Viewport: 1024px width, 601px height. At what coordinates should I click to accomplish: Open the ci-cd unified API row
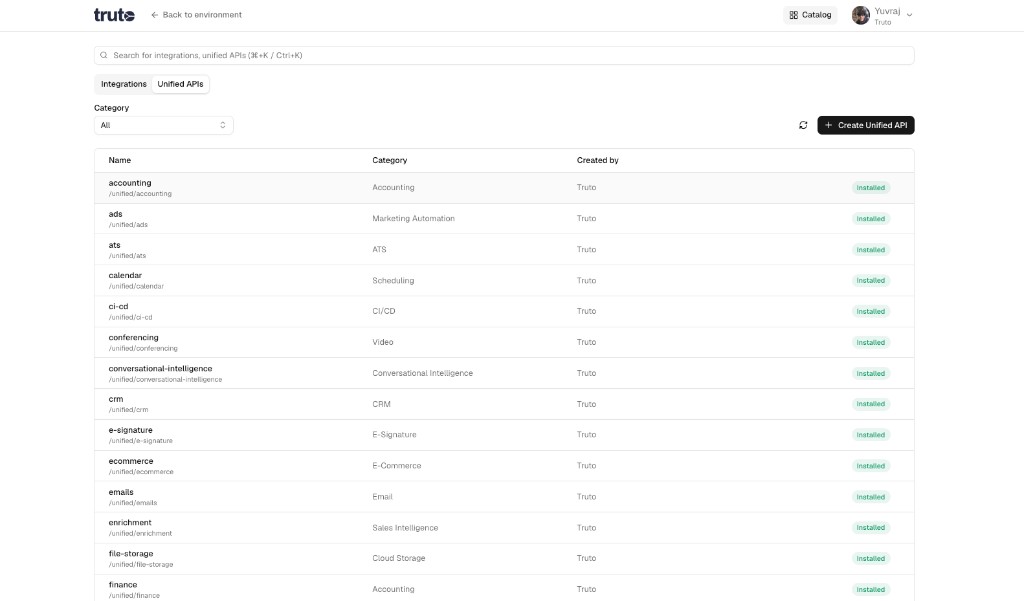[504, 311]
